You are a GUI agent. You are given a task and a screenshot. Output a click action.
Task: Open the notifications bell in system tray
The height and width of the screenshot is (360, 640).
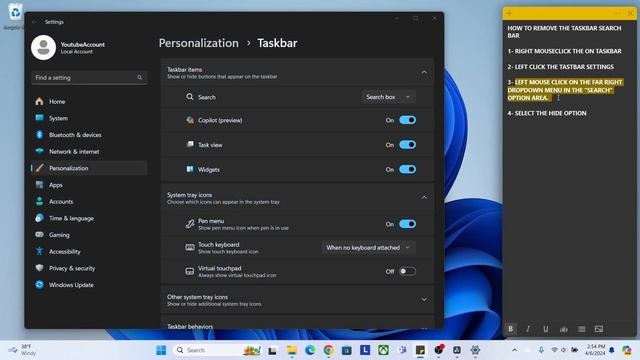[x=612, y=350]
